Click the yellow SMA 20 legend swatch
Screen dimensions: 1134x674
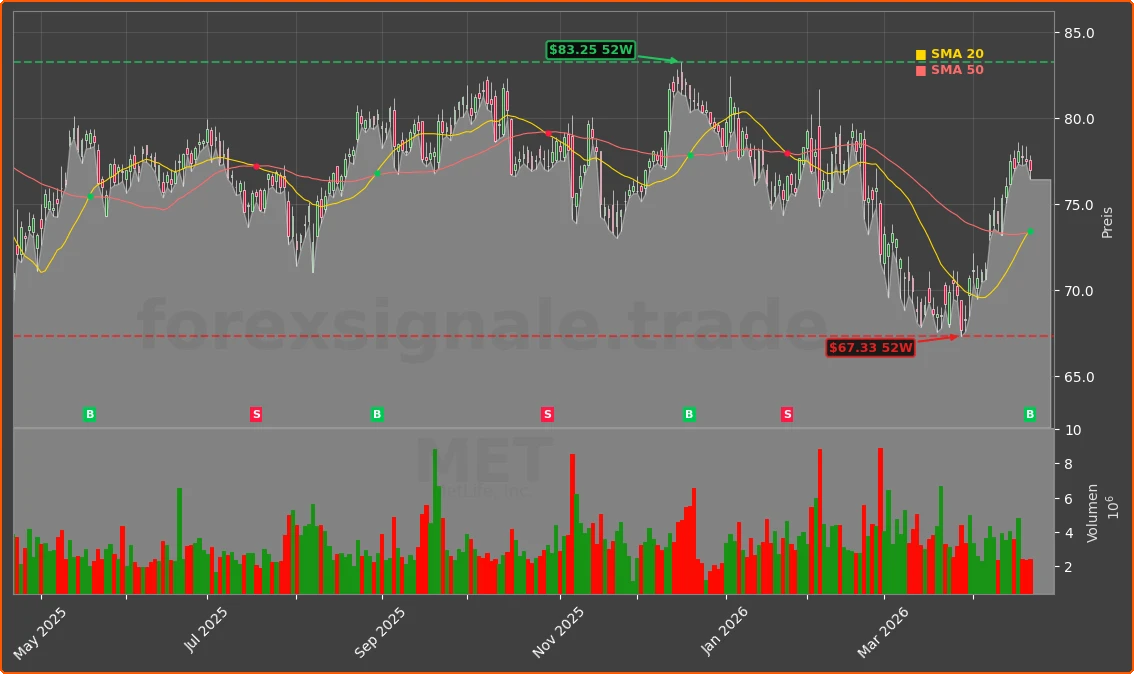(x=921, y=55)
